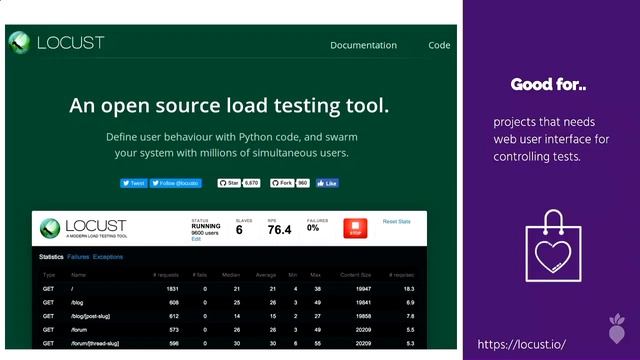Switch to the Exceptions tab
The height and width of the screenshot is (360, 640).
[x=108, y=257]
